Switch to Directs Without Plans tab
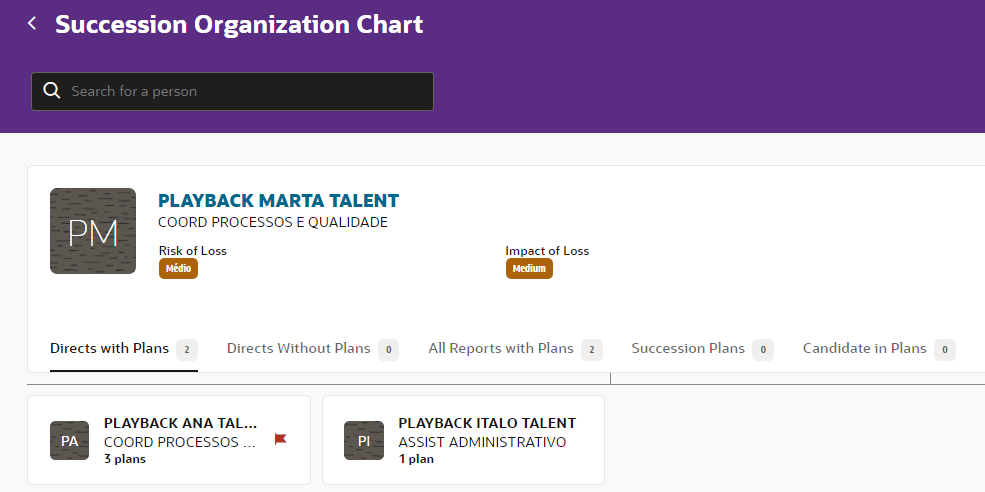985x492 pixels. pyautogui.click(x=299, y=348)
